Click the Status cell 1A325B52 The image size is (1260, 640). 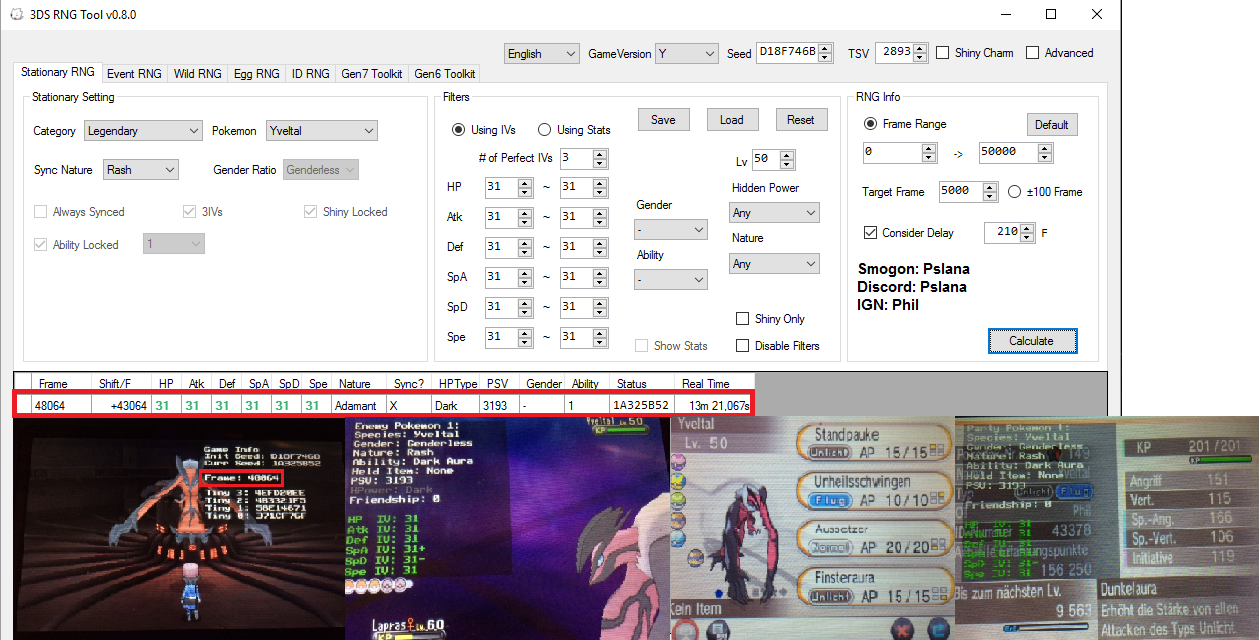tap(642, 406)
